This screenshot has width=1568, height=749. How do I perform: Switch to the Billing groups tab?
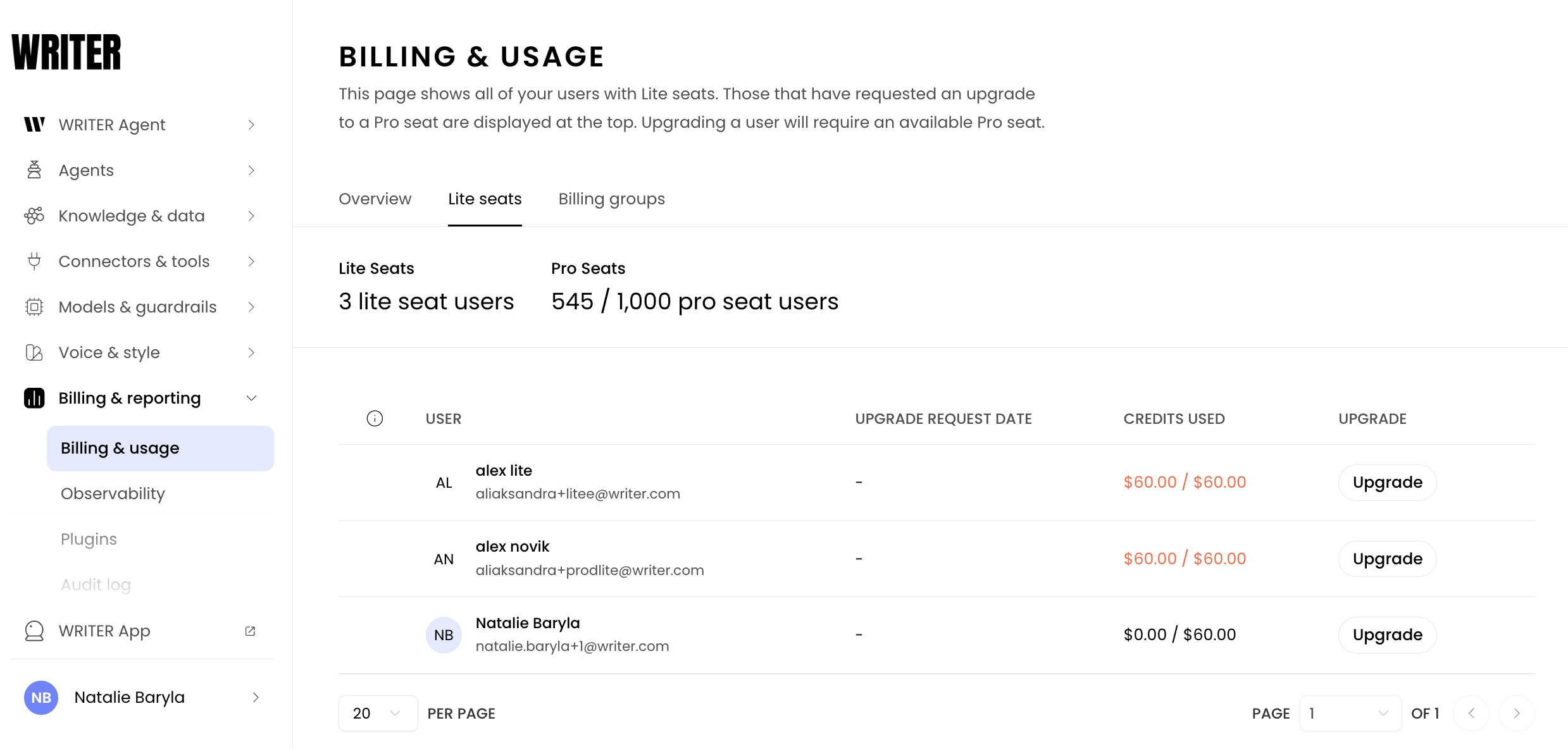(611, 199)
